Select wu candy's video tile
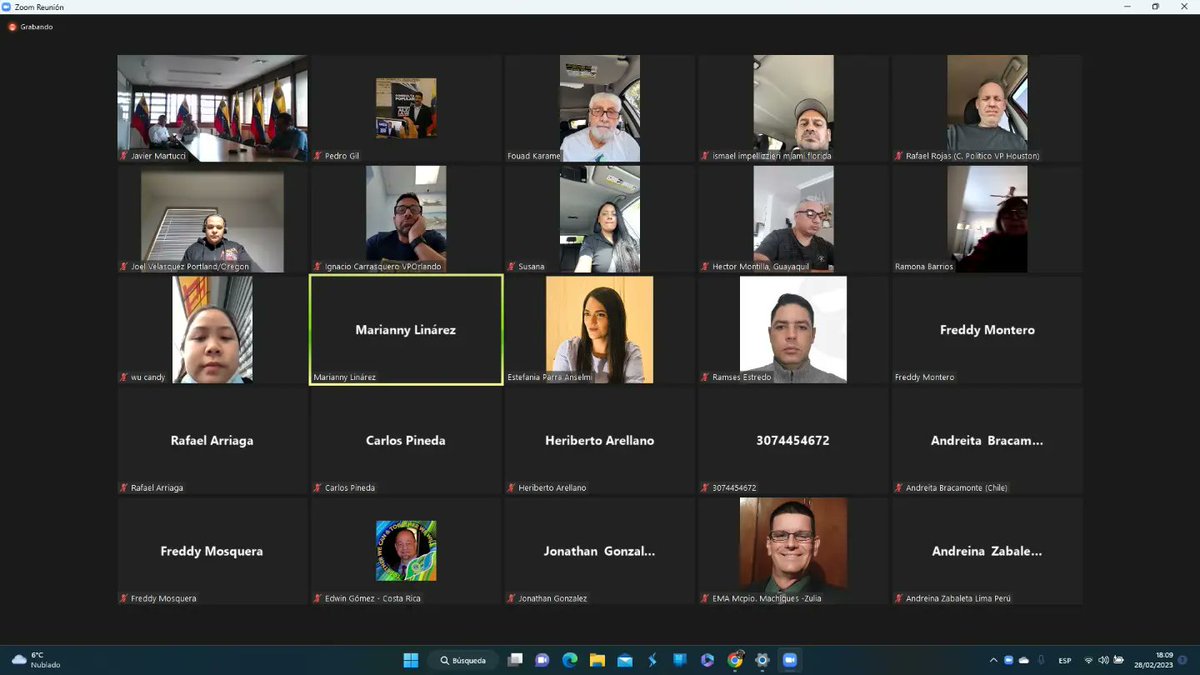The height and width of the screenshot is (675, 1200). tap(212, 330)
